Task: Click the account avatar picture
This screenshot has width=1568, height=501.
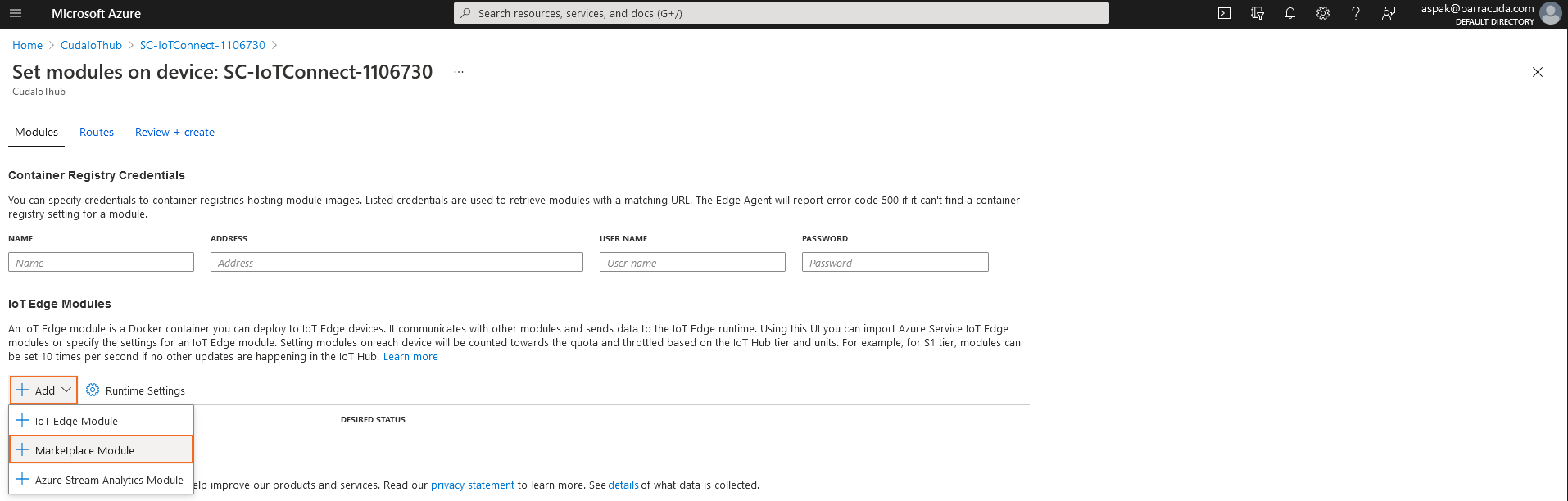Action: tap(1550, 13)
